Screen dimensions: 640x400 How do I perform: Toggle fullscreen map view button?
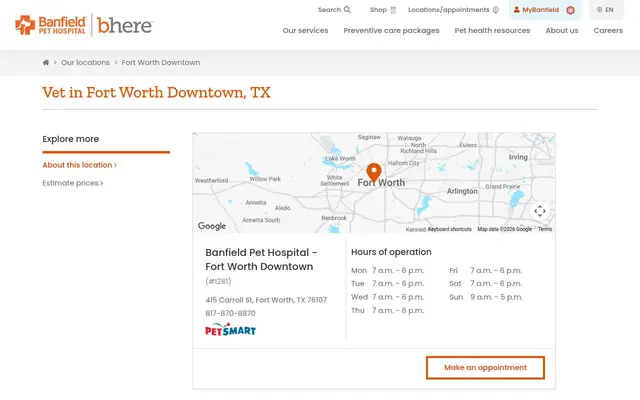(x=540, y=211)
